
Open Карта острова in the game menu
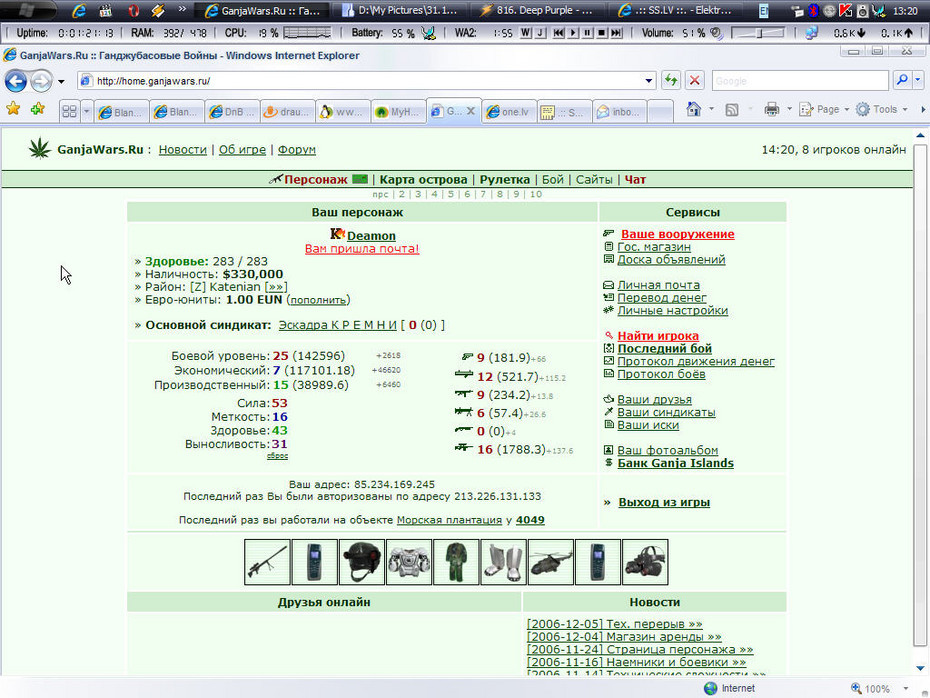[x=423, y=180]
